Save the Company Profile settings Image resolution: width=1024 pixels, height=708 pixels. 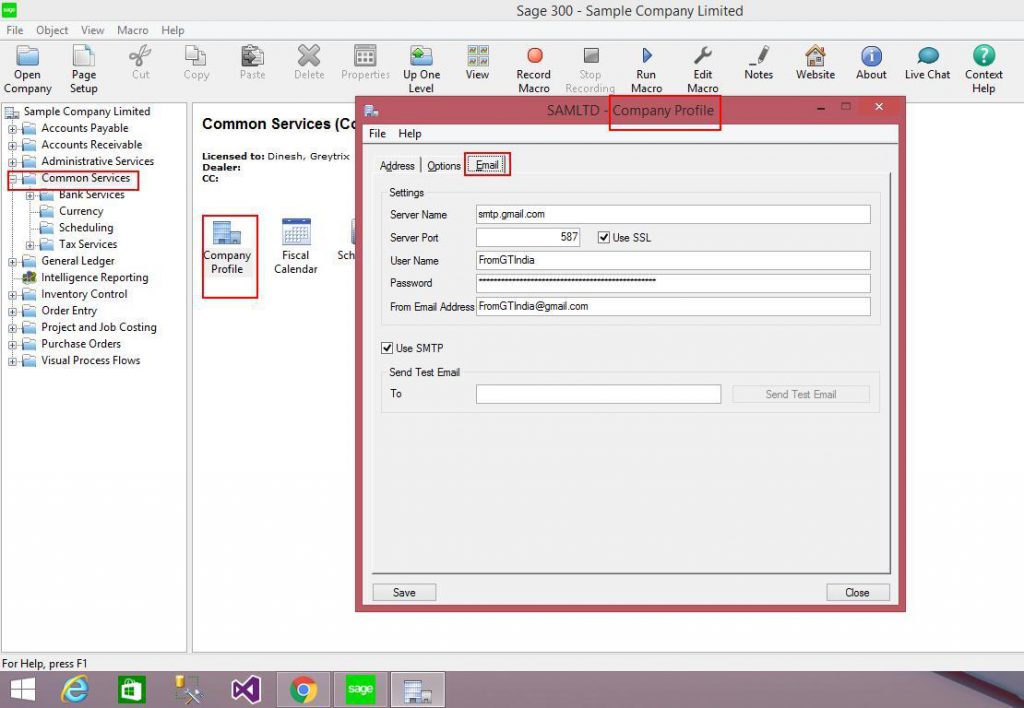click(x=404, y=592)
